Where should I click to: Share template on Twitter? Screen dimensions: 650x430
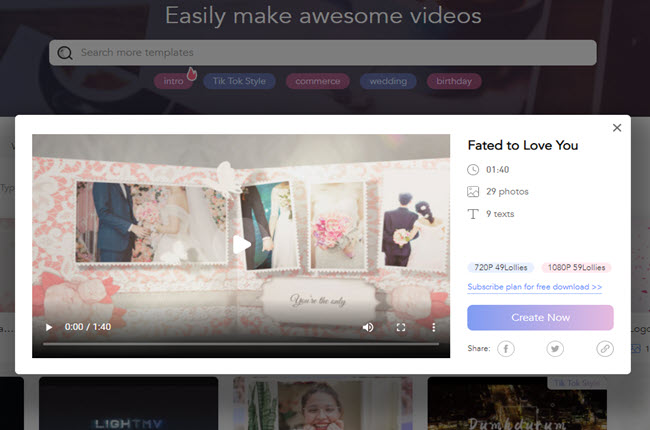[555, 348]
